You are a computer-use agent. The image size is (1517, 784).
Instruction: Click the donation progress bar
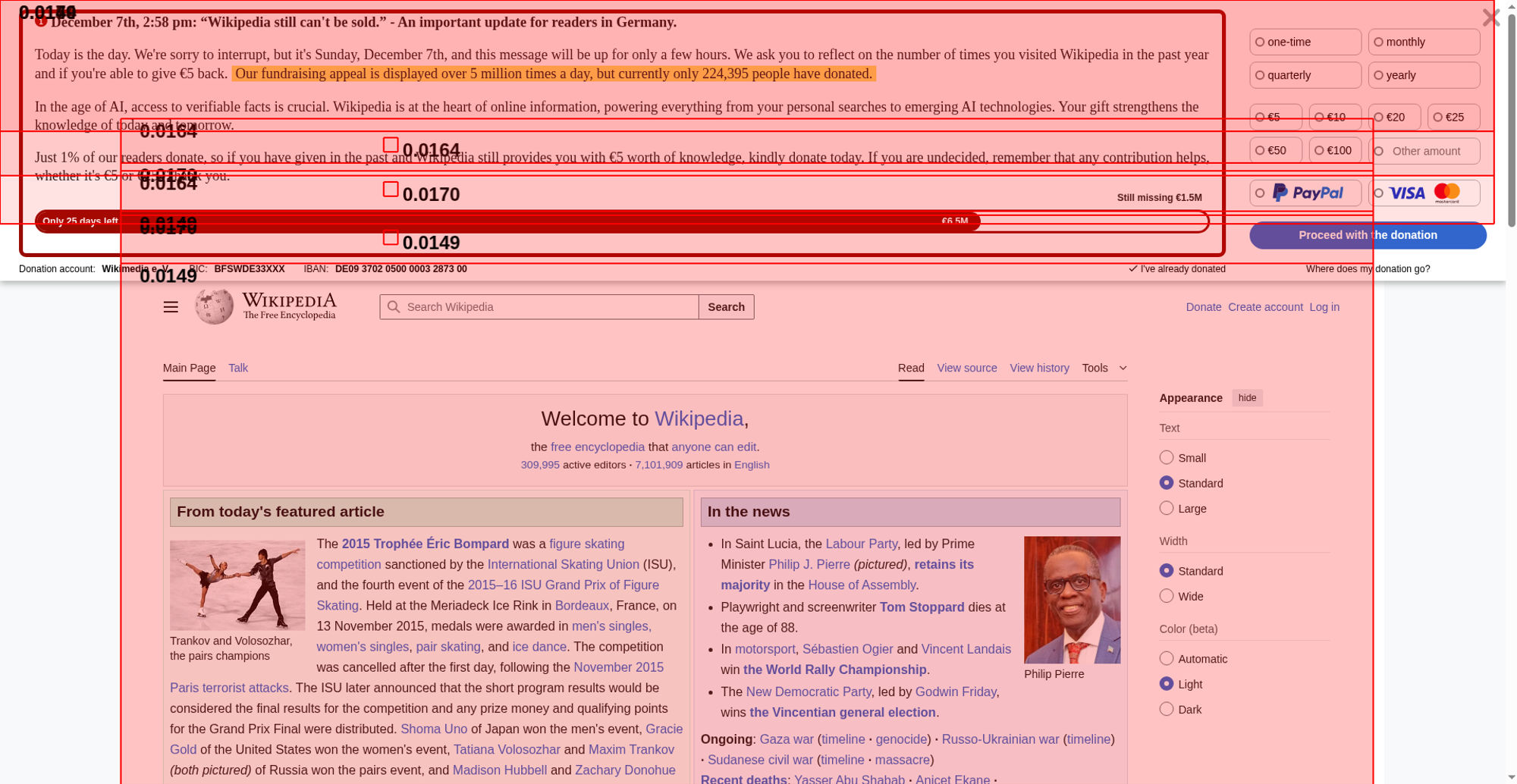click(622, 222)
